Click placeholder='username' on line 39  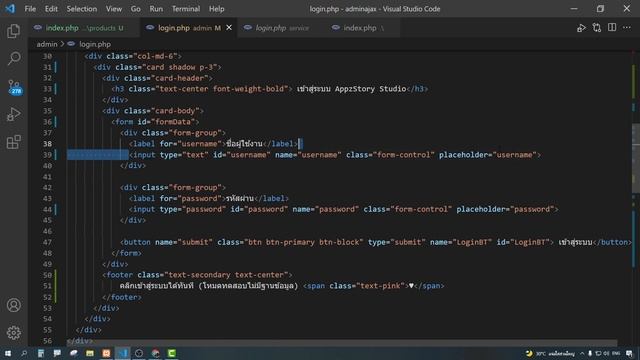tap(488, 155)
